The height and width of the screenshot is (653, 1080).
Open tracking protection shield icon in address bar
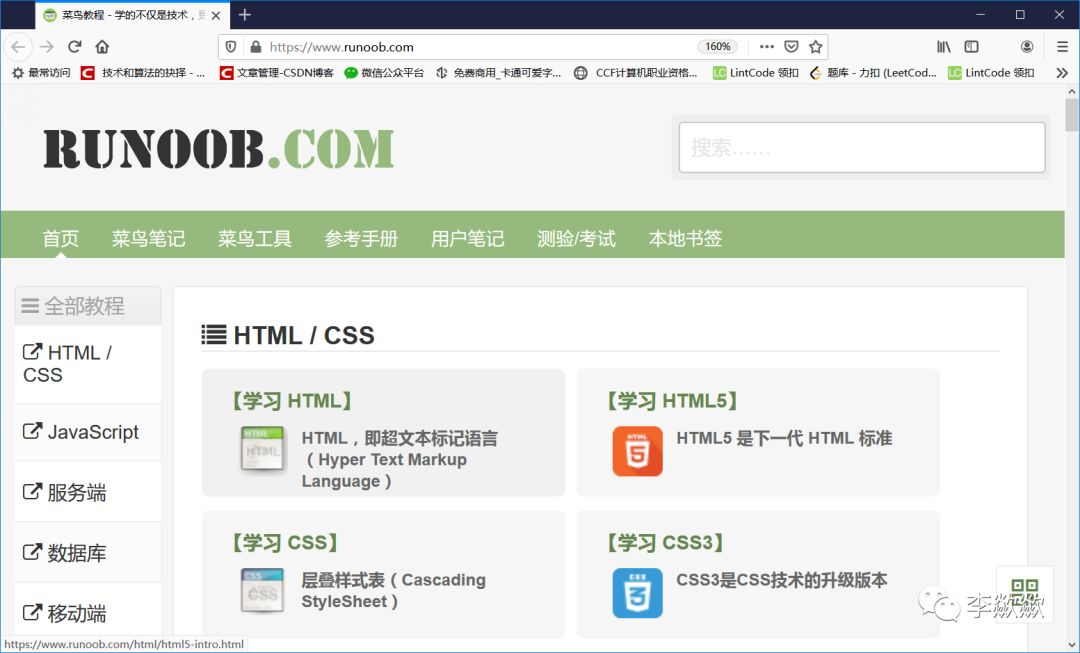pos(231,47)
